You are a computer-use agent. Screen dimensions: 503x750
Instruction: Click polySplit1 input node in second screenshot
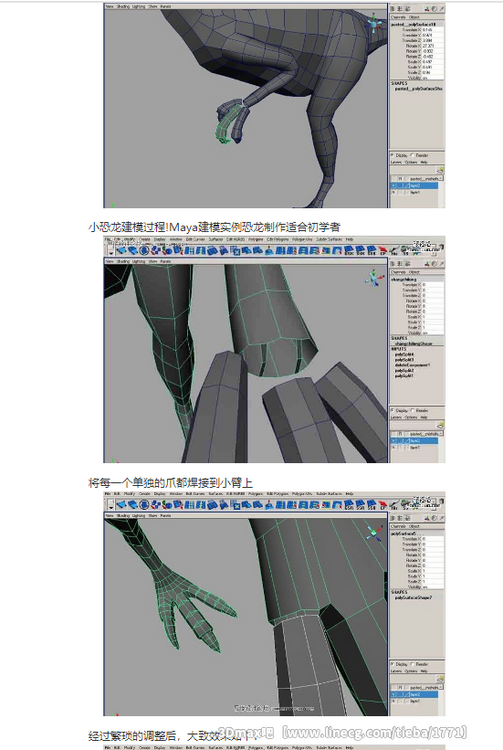click(404, 375)
